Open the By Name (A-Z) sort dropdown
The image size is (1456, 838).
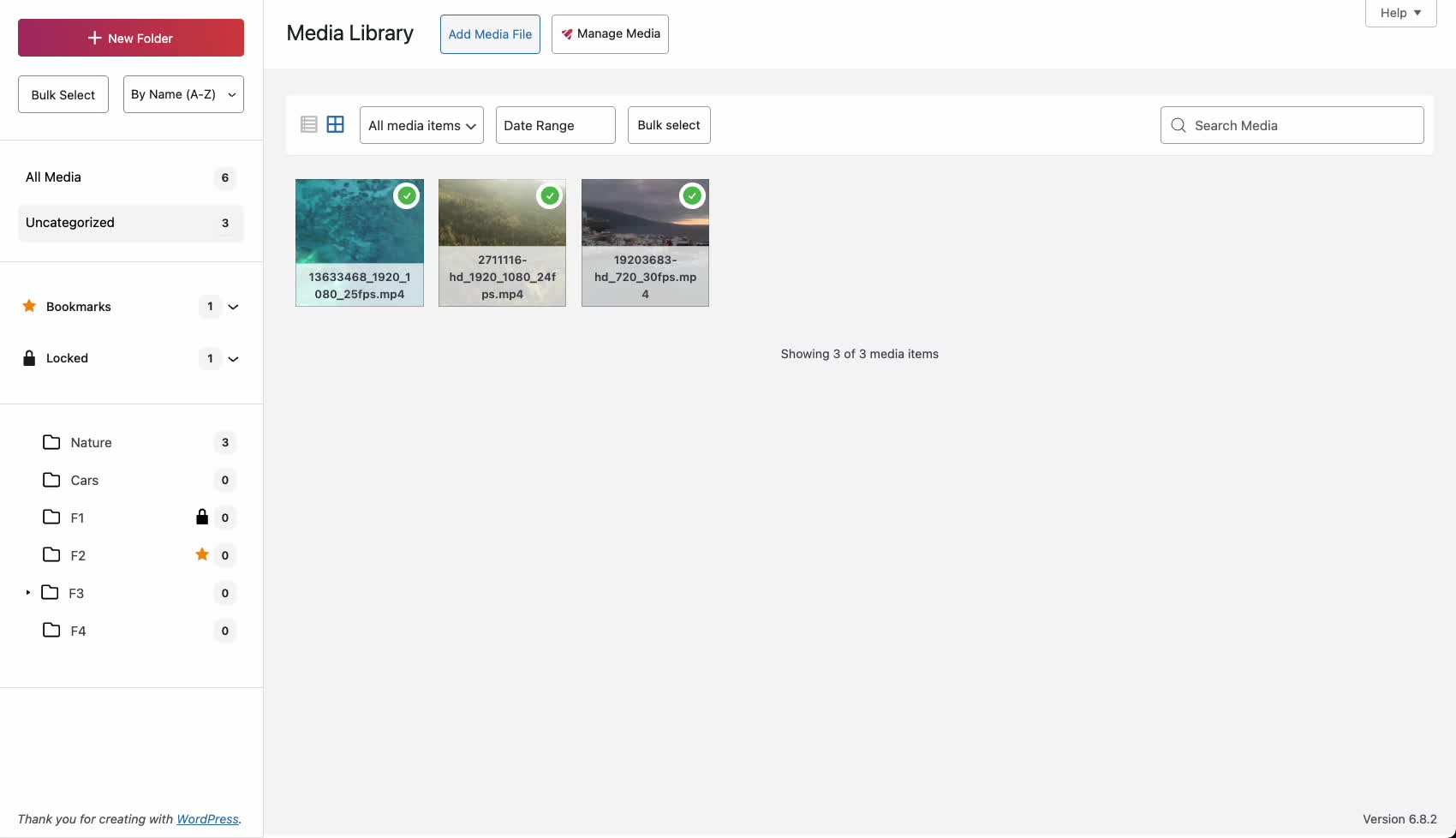click(x=182, y=94)
